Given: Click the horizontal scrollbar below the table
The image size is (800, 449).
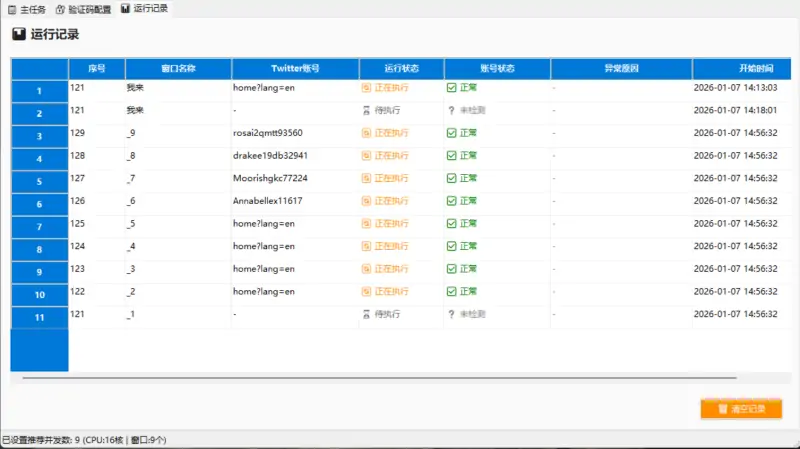Looking at the screenshot, I should pyautogui.click(x=380, y=379).
